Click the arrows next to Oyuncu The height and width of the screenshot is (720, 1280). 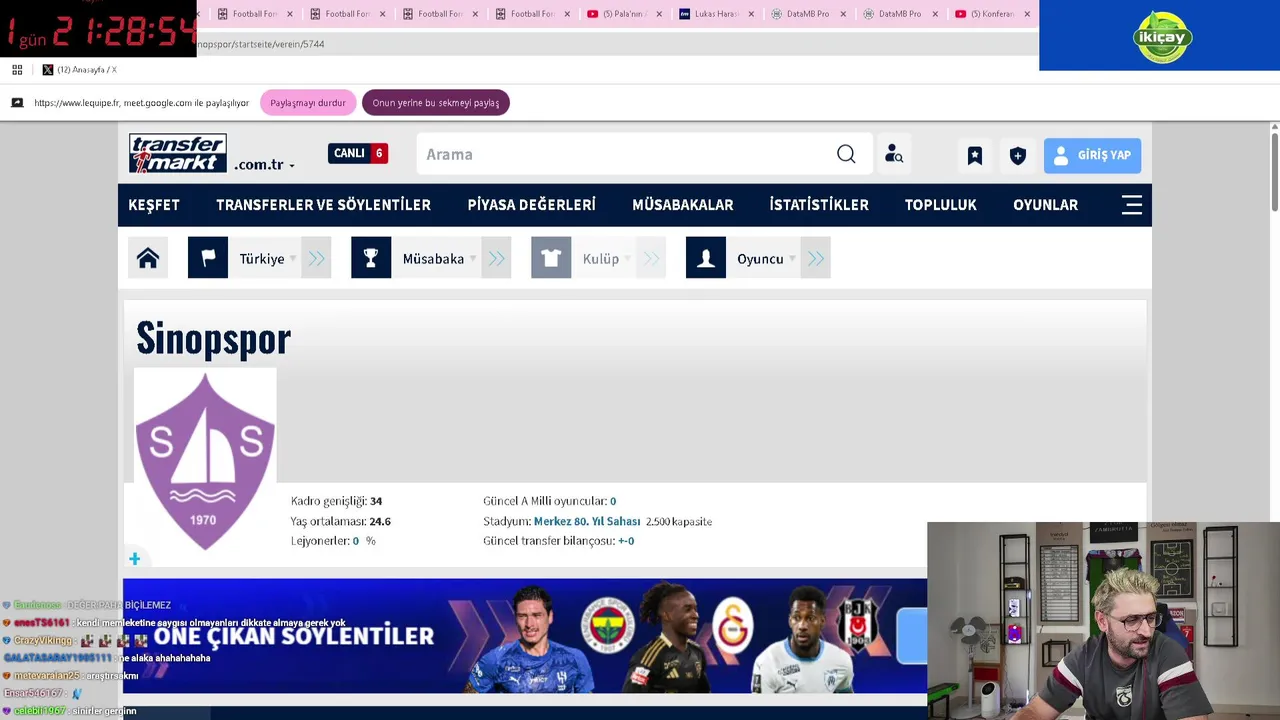tap(816, 258)
